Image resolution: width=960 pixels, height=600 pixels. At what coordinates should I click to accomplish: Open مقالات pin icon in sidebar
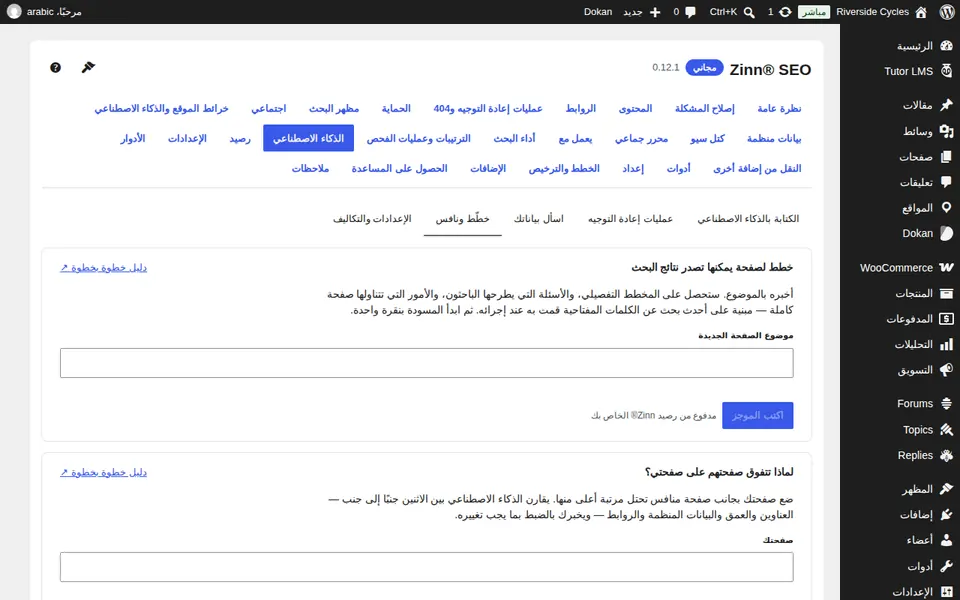(947, 105)
